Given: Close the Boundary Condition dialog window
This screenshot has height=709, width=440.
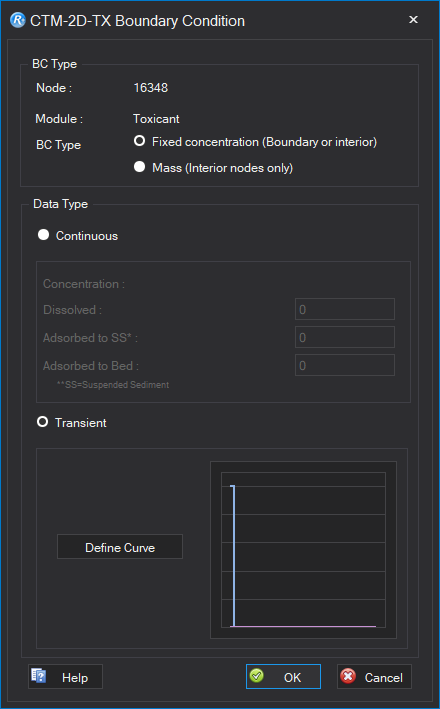Looking at the screenshot, I should point(413,20).
